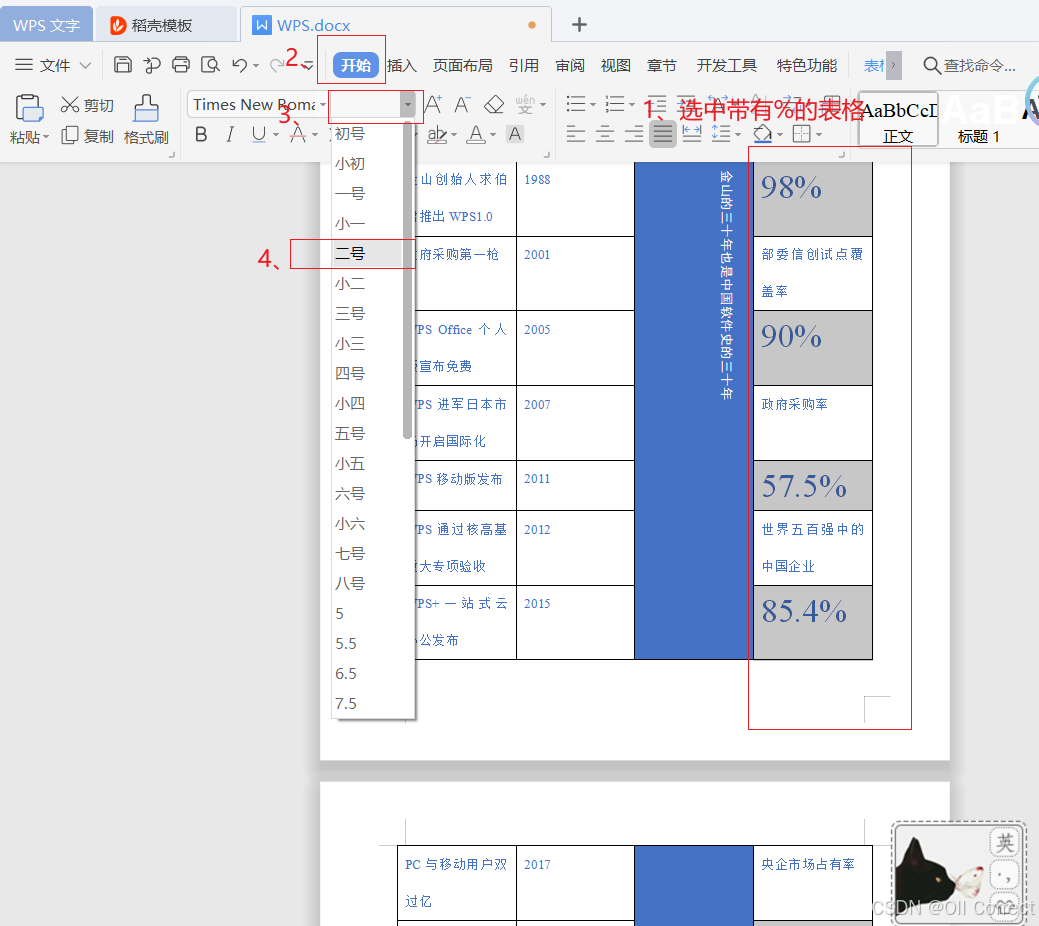
Task: Expand the Paste (粘贴) dropdown arrow
Action: click(x=46, y=137)
